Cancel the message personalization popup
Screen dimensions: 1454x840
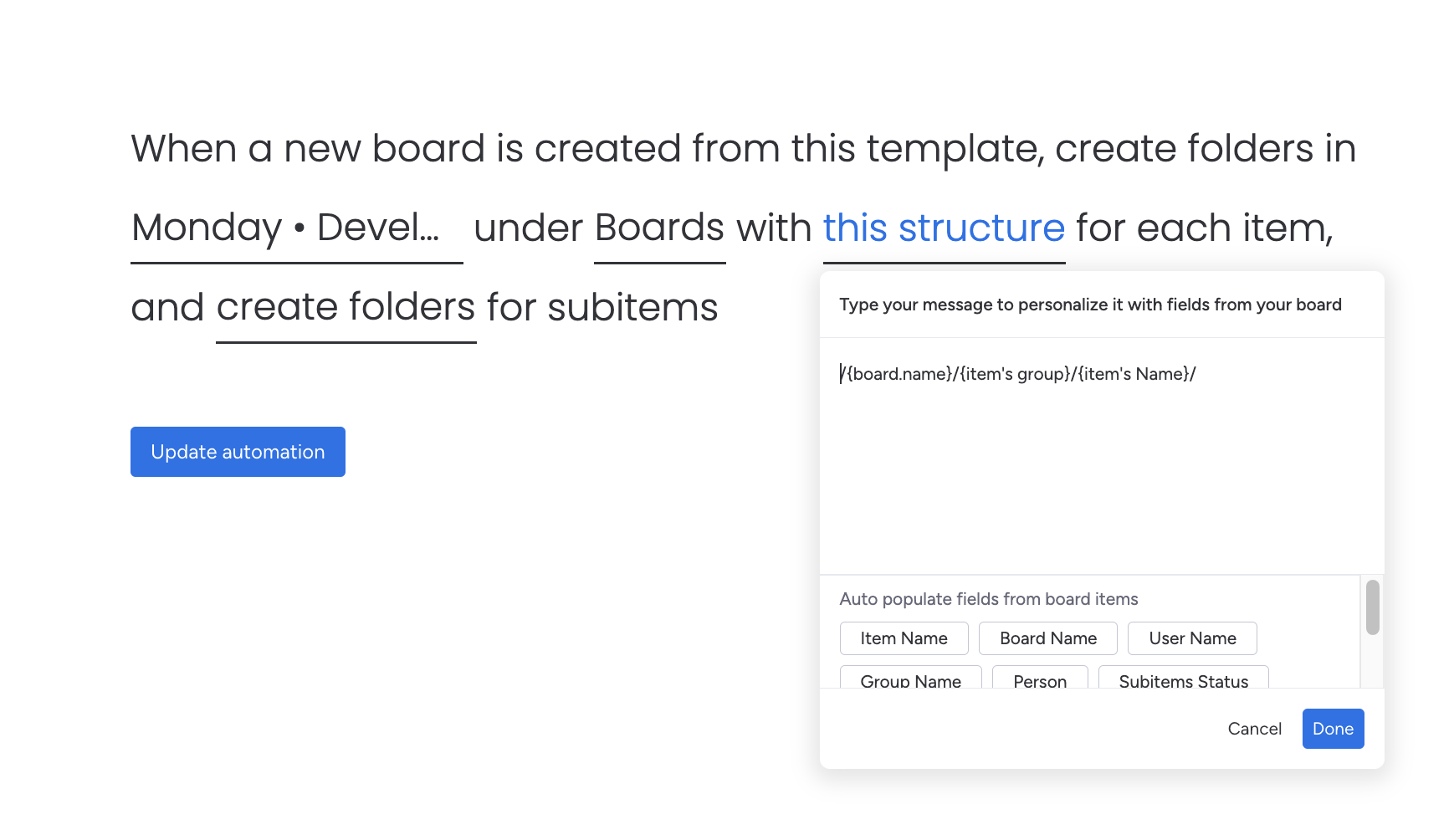click(1254, 729)
